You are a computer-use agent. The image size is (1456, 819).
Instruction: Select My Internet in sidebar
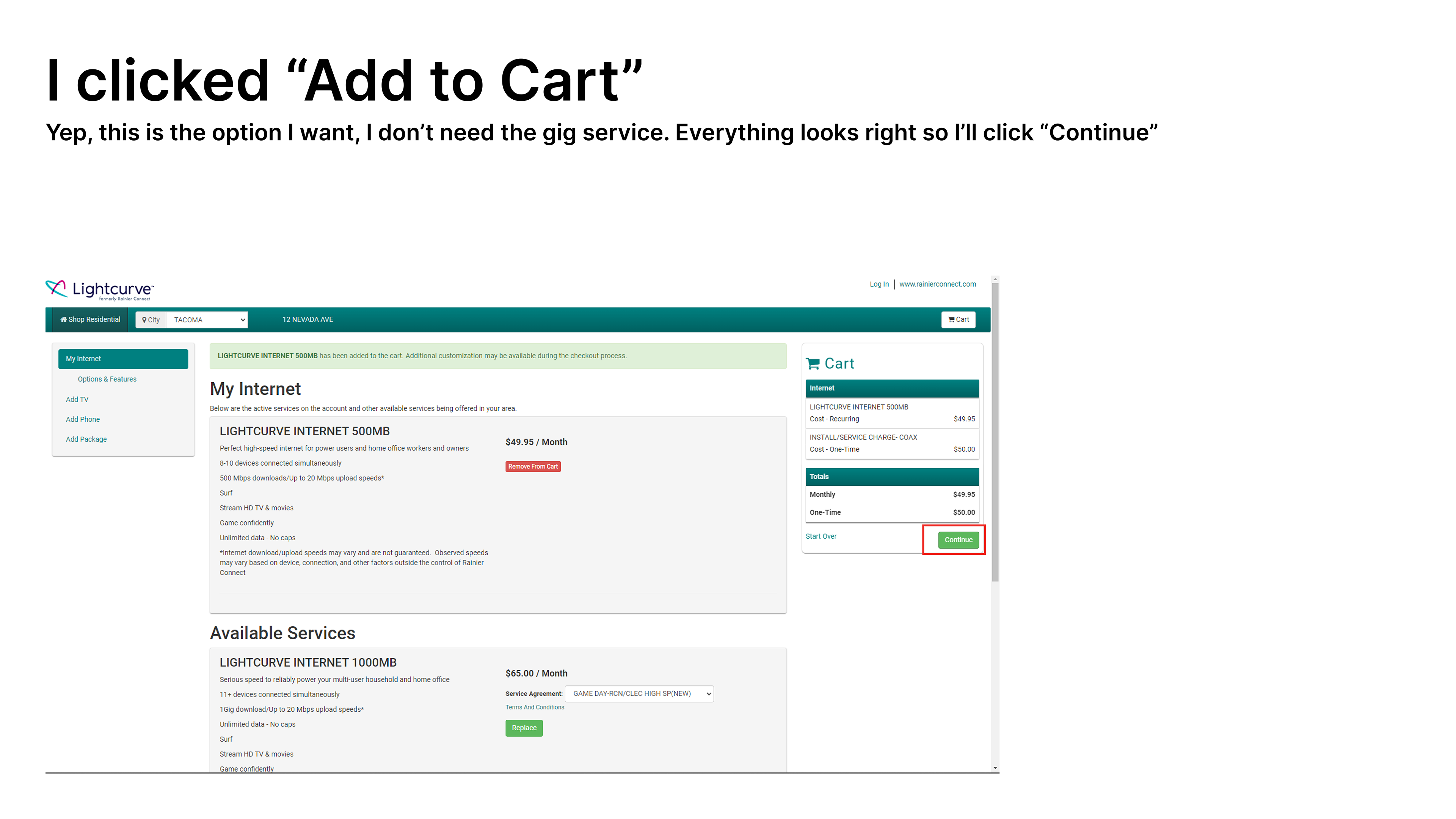point(122,359)
